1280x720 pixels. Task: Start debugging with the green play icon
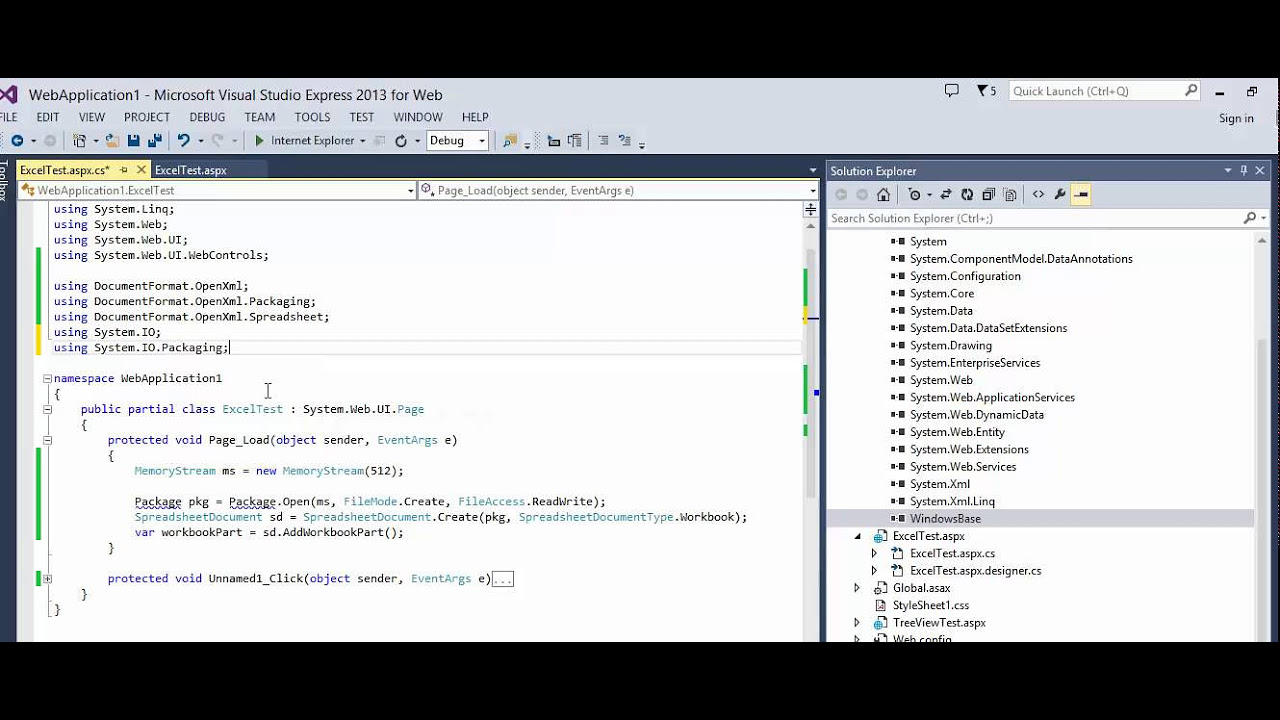[x=259, y=141]
